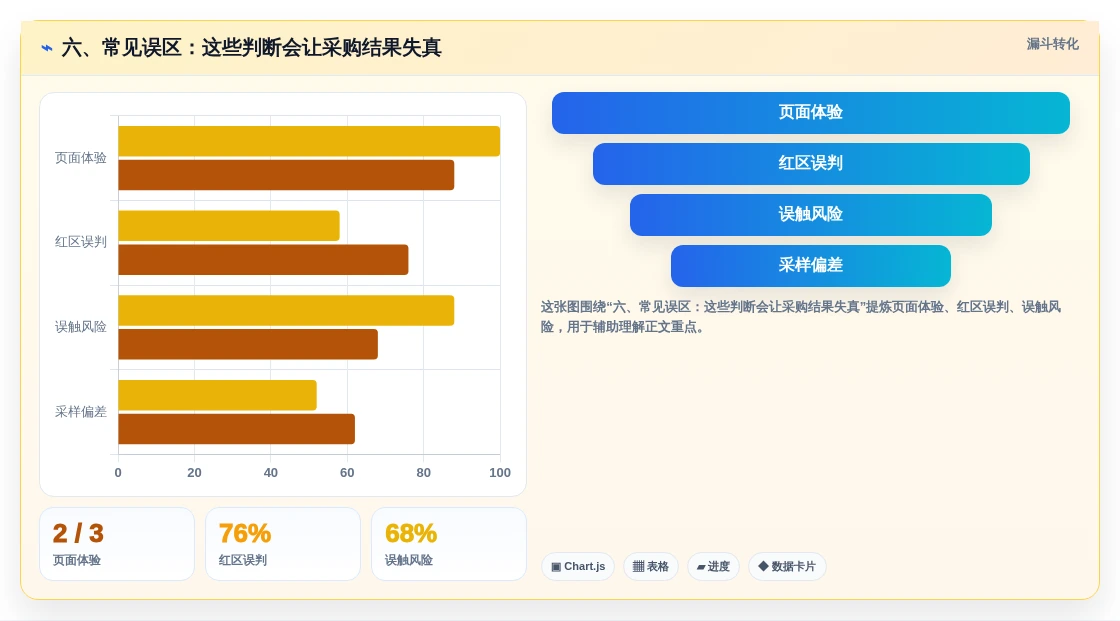The width and height of the screenshot is (1120, 621).
Task: Select the 采样偏差 funnel stage
Action: click(811, 266)
